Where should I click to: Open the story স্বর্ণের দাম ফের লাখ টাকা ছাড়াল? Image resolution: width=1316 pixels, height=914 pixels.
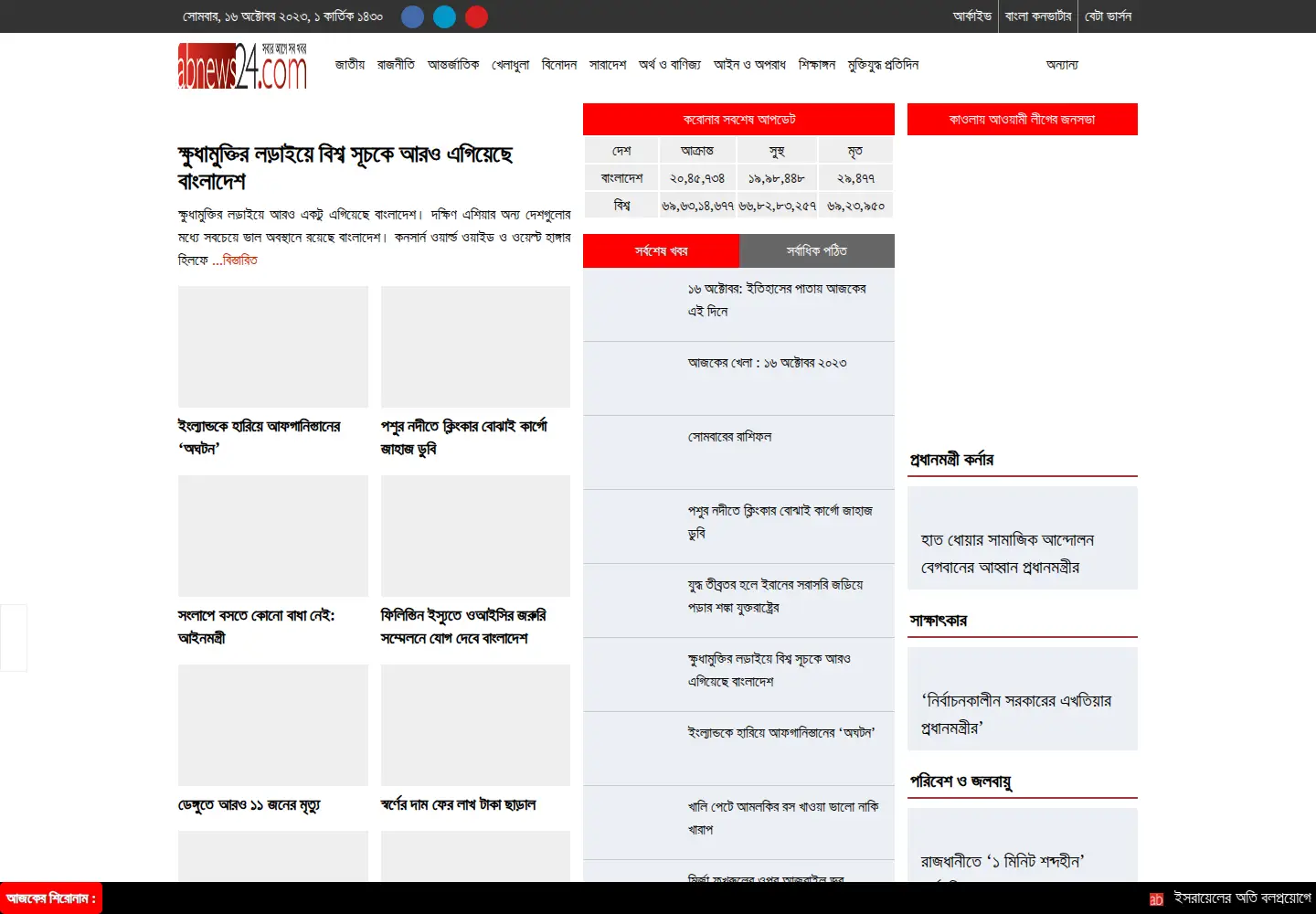(x=459, y=805)
